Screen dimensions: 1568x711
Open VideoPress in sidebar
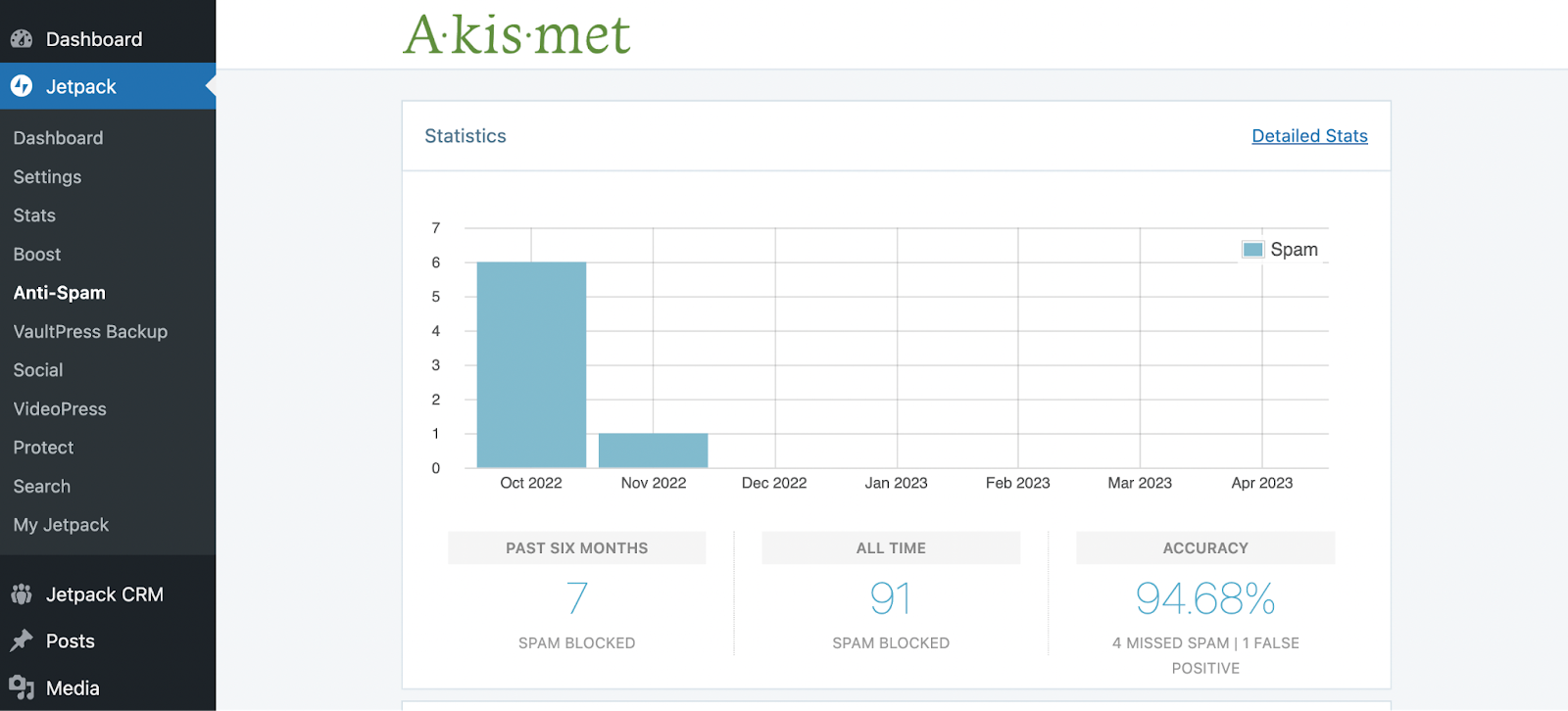click(x=60, y=409)
